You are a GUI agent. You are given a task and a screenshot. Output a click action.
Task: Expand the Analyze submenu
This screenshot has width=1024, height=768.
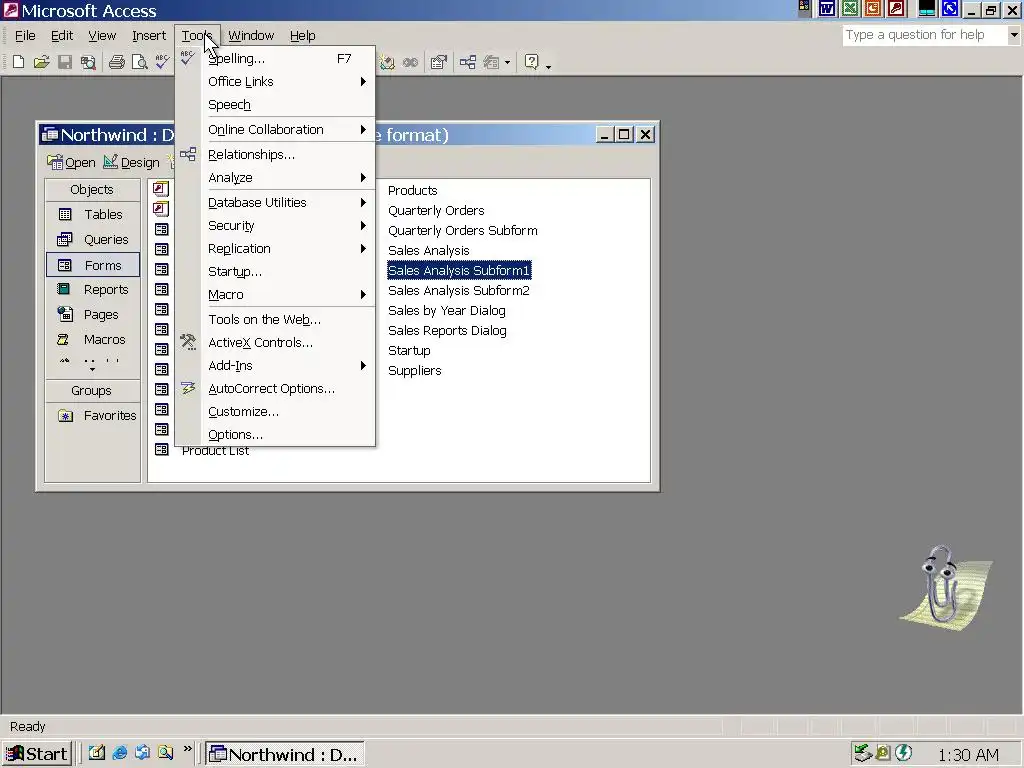275,178
